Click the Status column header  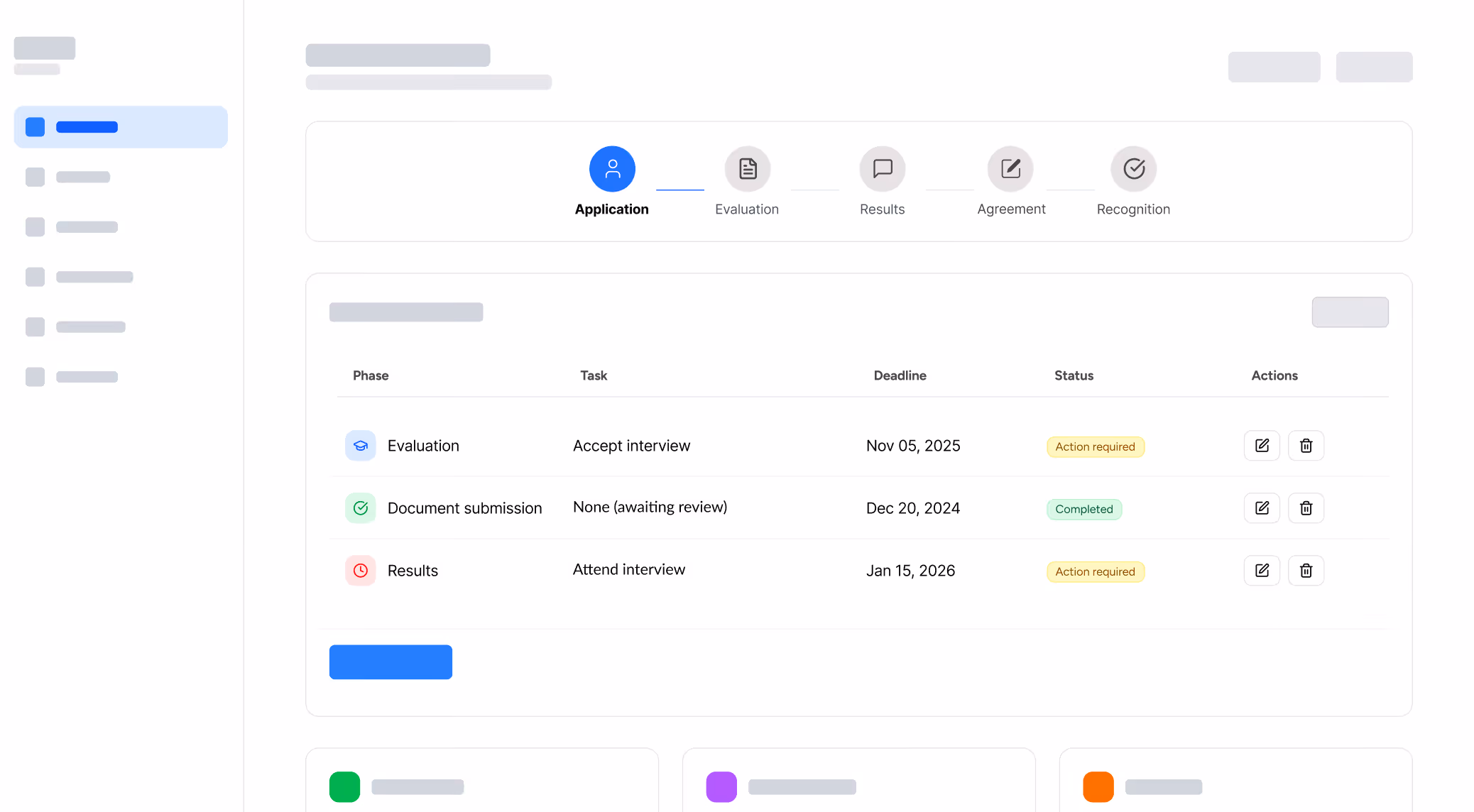[1074, 375]
